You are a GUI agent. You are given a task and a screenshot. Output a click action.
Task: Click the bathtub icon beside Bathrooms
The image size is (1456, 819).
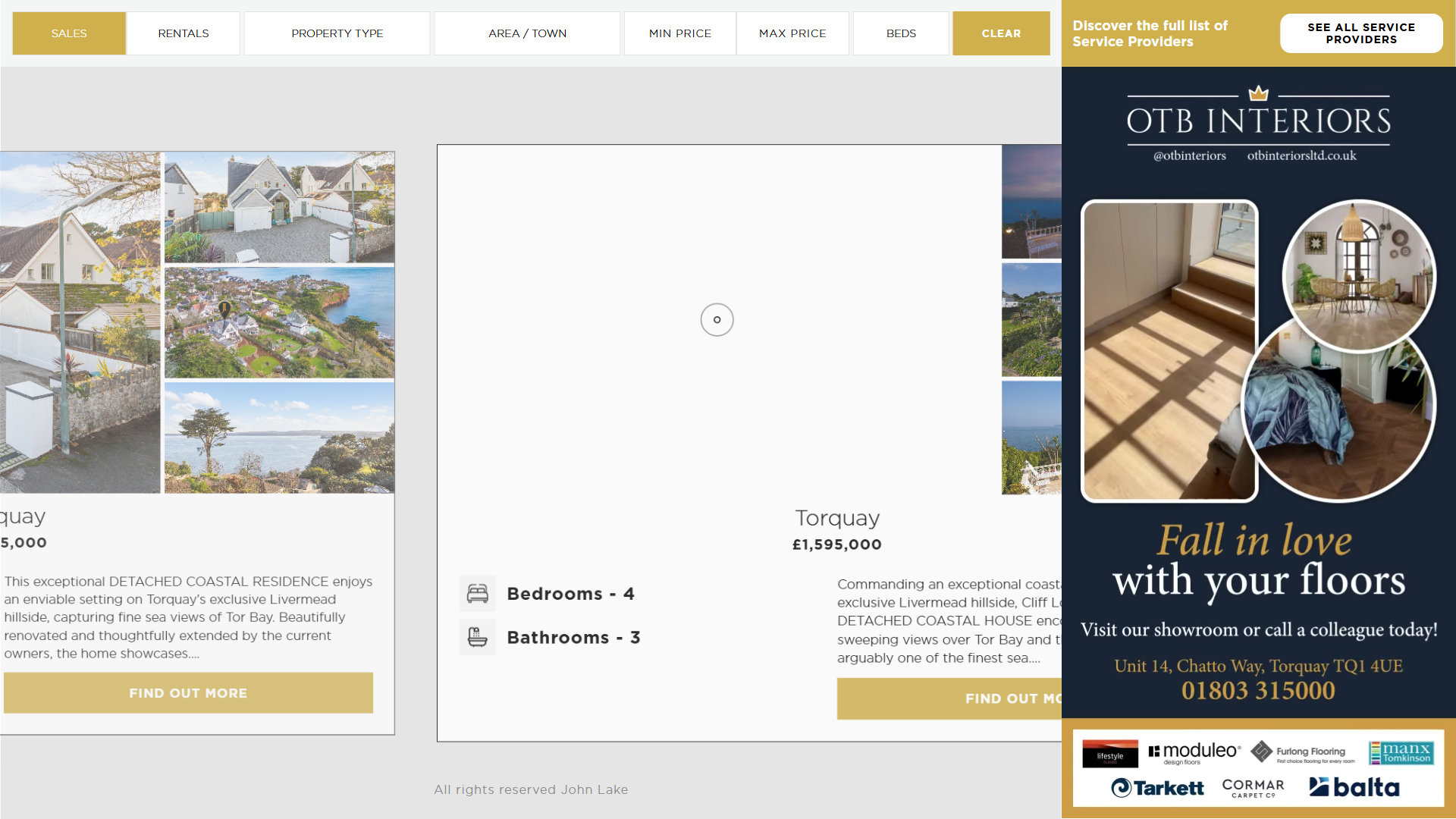(x=477, y=637)
